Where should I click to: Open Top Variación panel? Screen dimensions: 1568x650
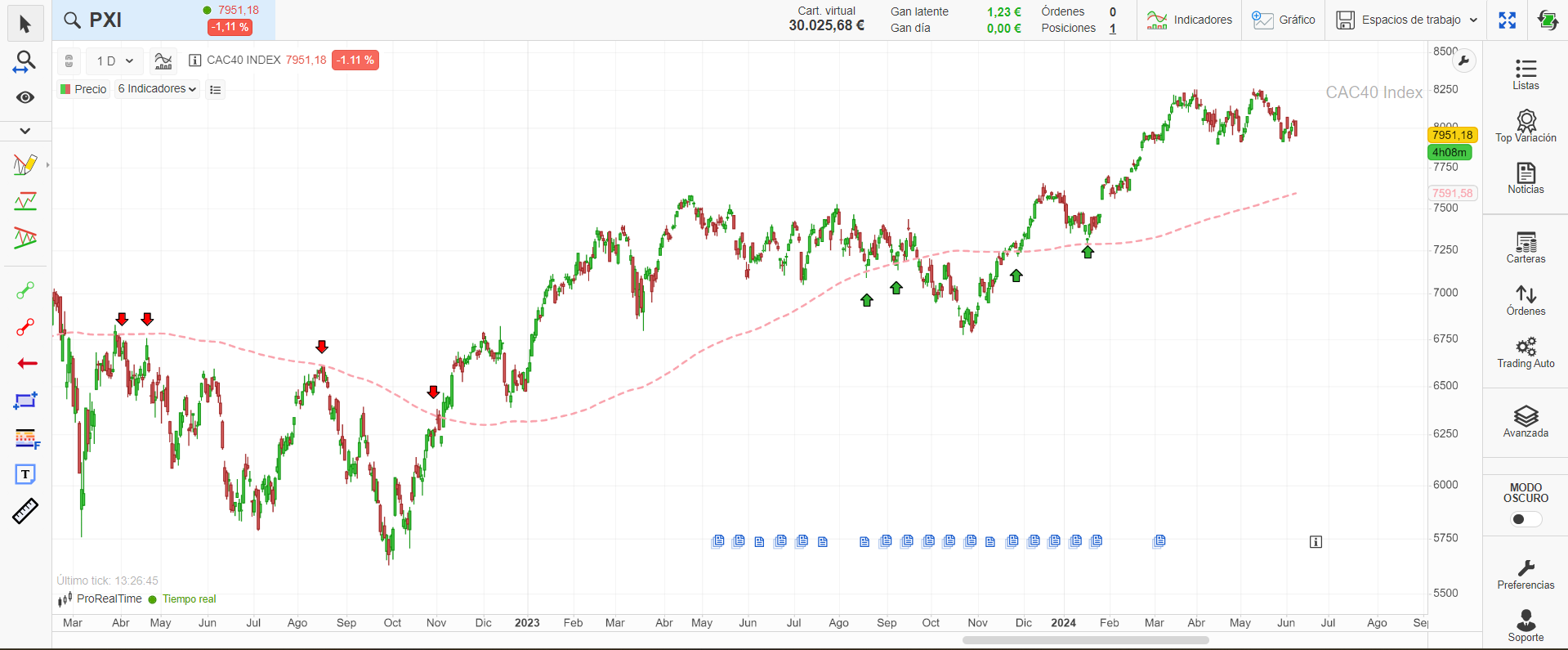pos(1526,127)
